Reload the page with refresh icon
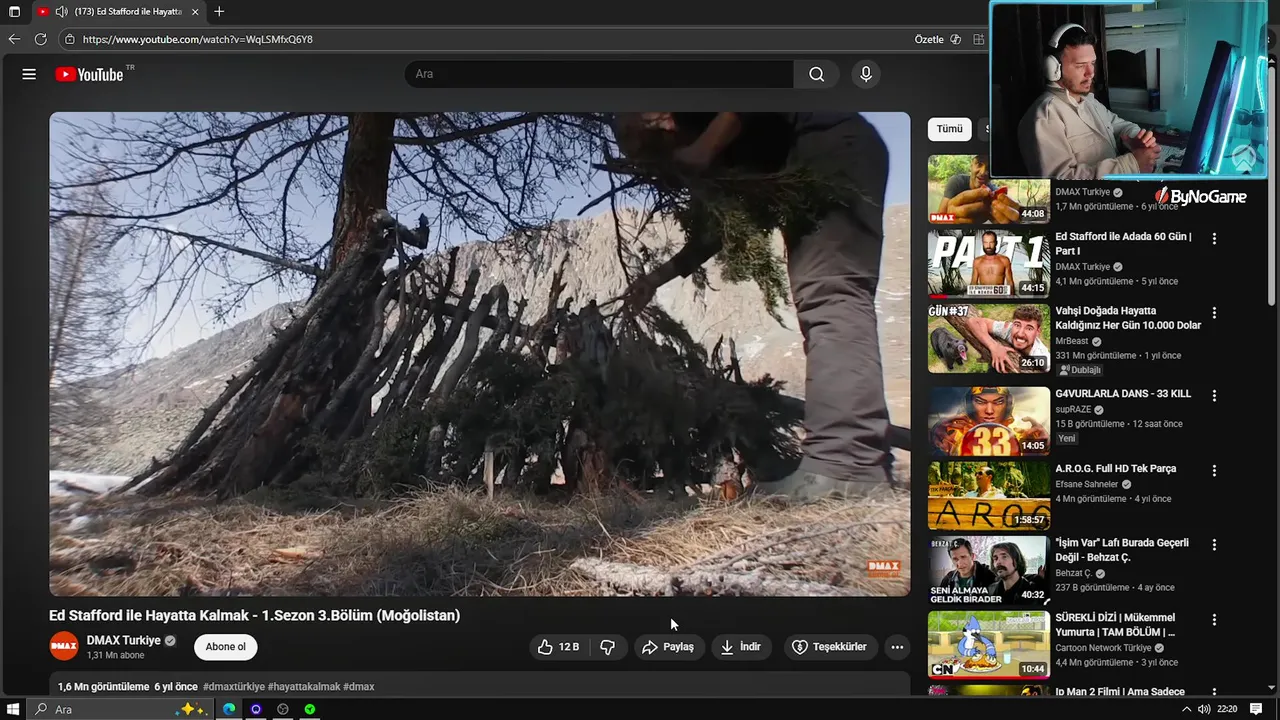The image size is (1280, 720). tap(40, 39)
